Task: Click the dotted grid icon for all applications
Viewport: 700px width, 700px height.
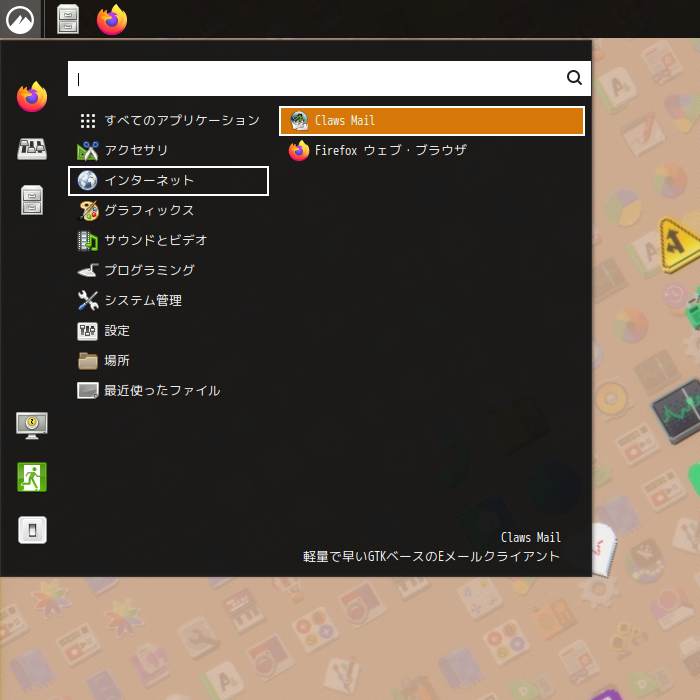Action: pyautogui.click(x=88, y=121)
